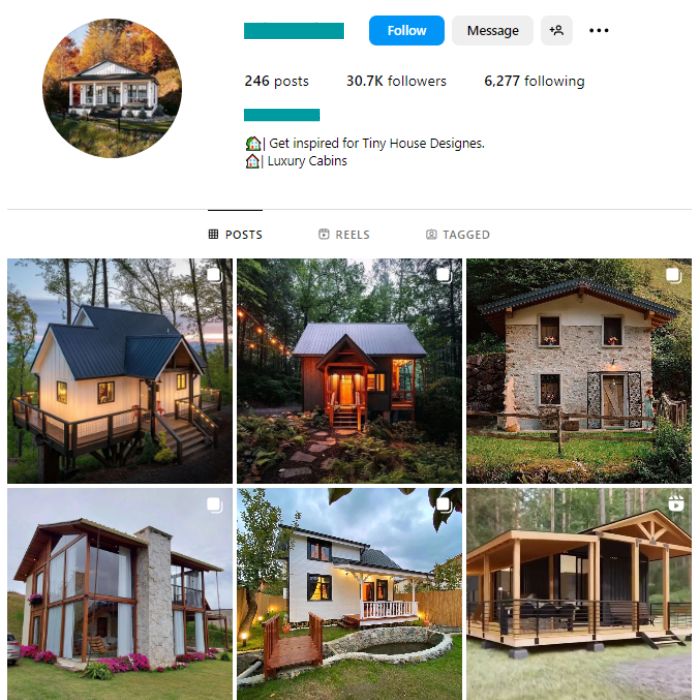The image size is (700, 700).
Task: Switch to the Tagged tab
Action: pyautogui.click(x=458, y=234)
